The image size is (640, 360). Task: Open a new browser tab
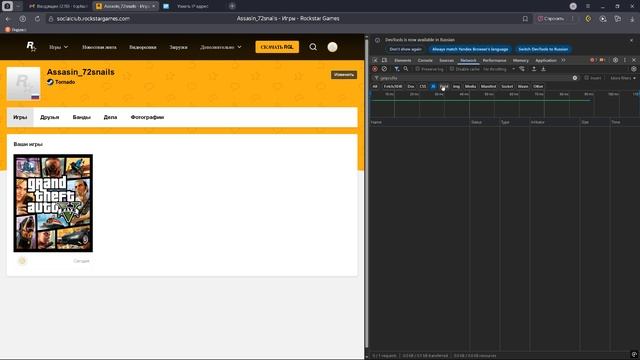click(x=232, y=6)
